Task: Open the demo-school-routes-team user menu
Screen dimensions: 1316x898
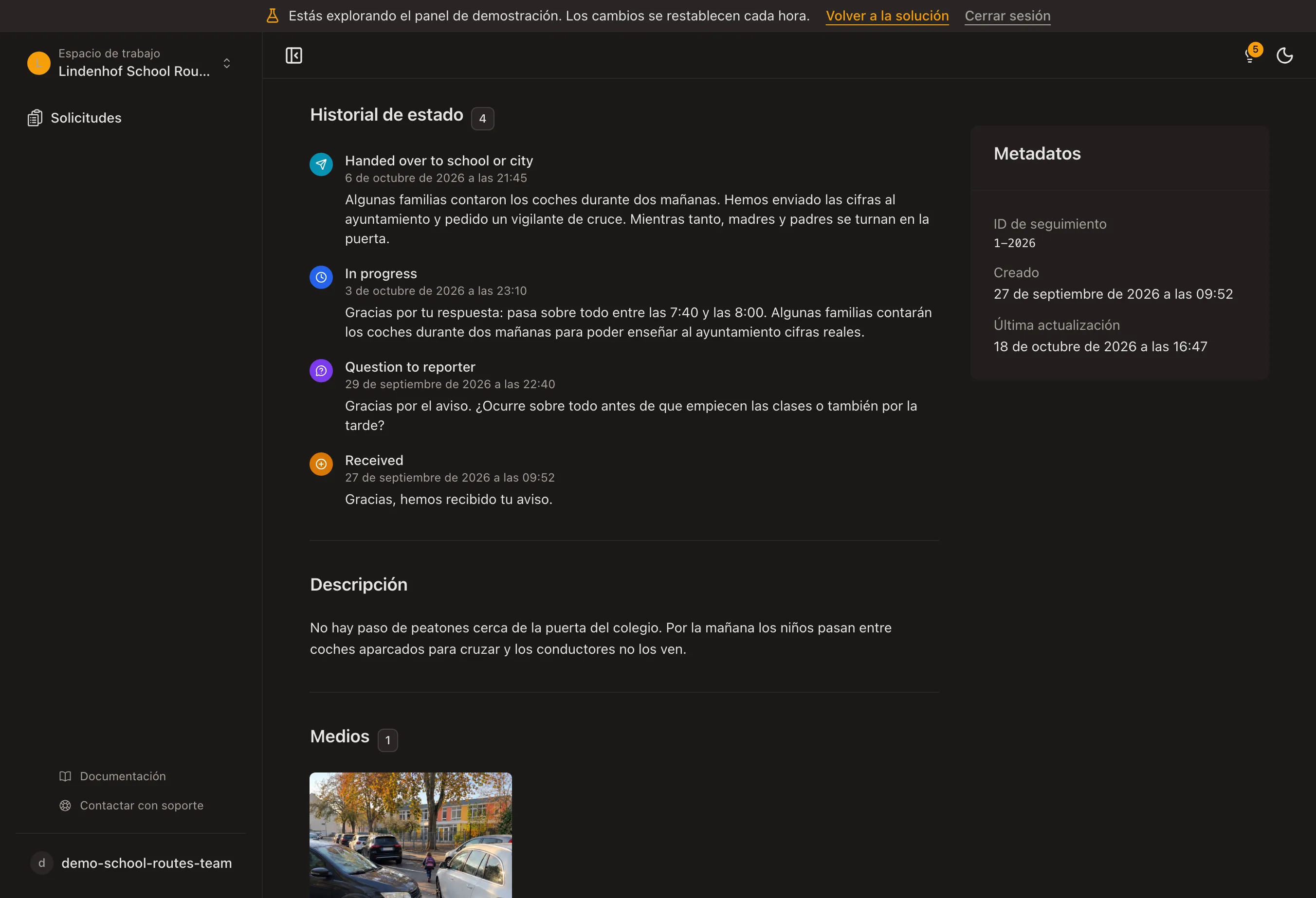Action: pyautogui.click(x=131, y=863)
